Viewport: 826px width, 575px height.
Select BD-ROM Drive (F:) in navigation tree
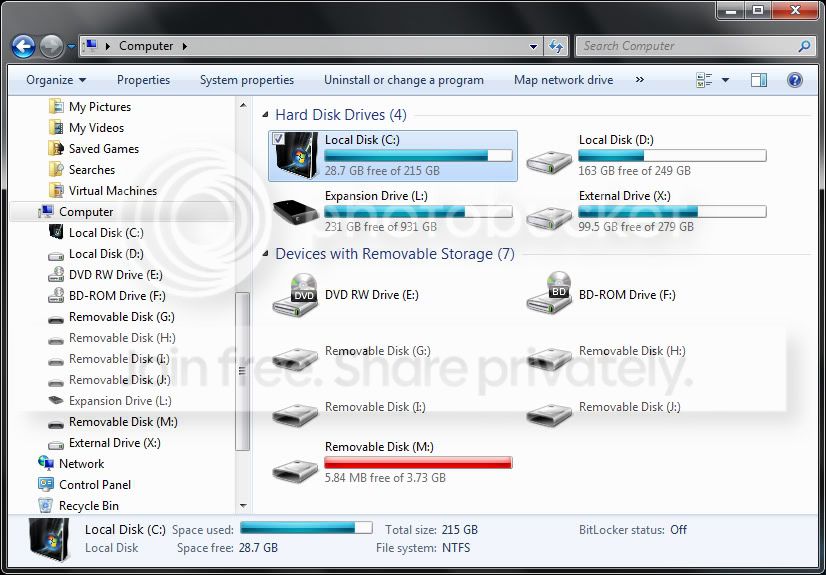coord(117,296)
